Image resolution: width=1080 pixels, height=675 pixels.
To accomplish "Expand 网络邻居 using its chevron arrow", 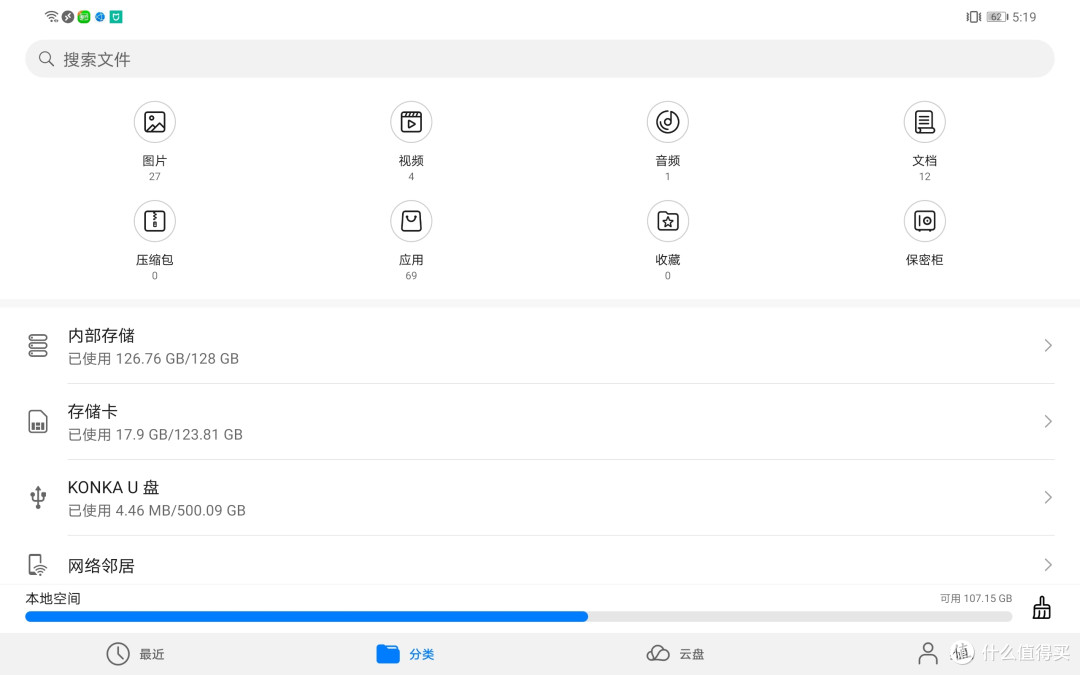I will click(x=1047, y=565).
